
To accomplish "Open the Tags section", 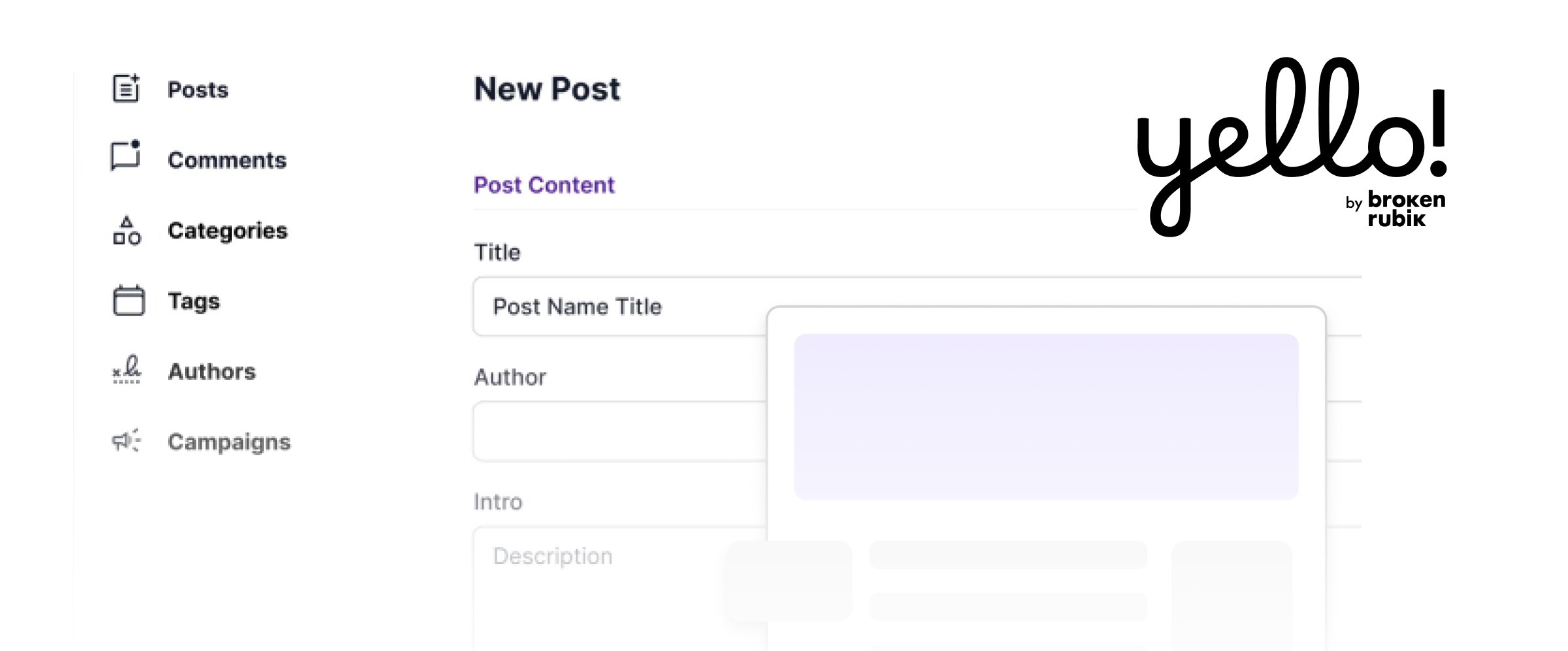I will click(194, 301).
